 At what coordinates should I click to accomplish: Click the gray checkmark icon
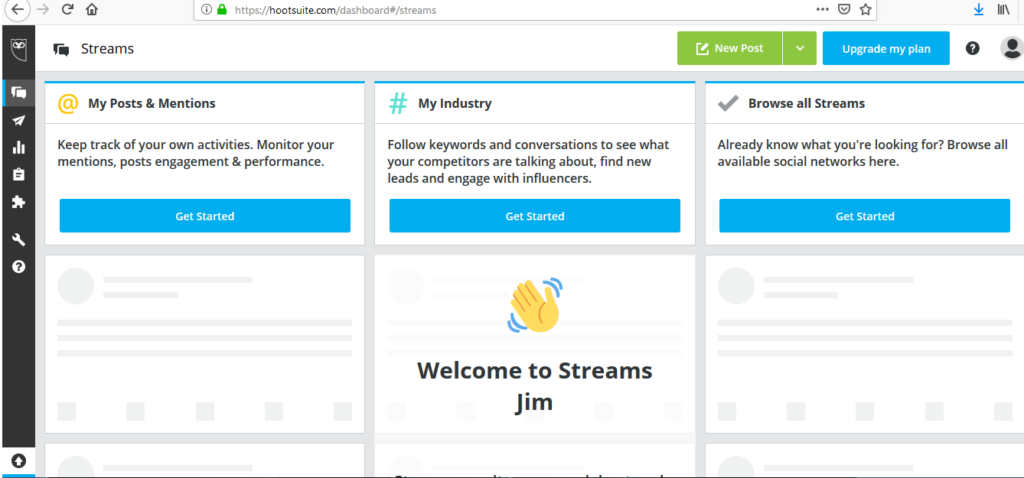click(x=728, y=103)
